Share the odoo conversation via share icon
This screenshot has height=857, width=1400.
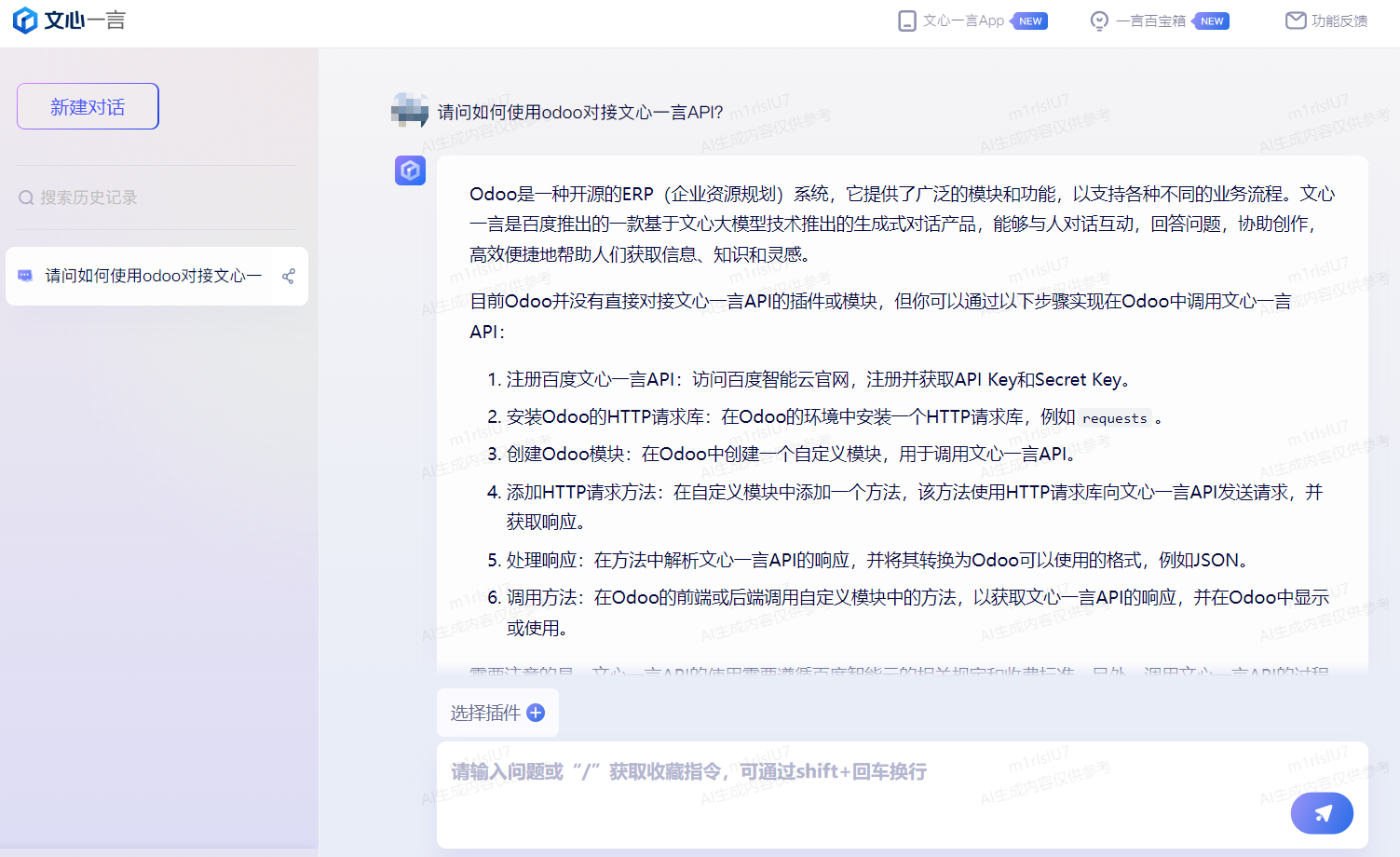coord(289,276)
